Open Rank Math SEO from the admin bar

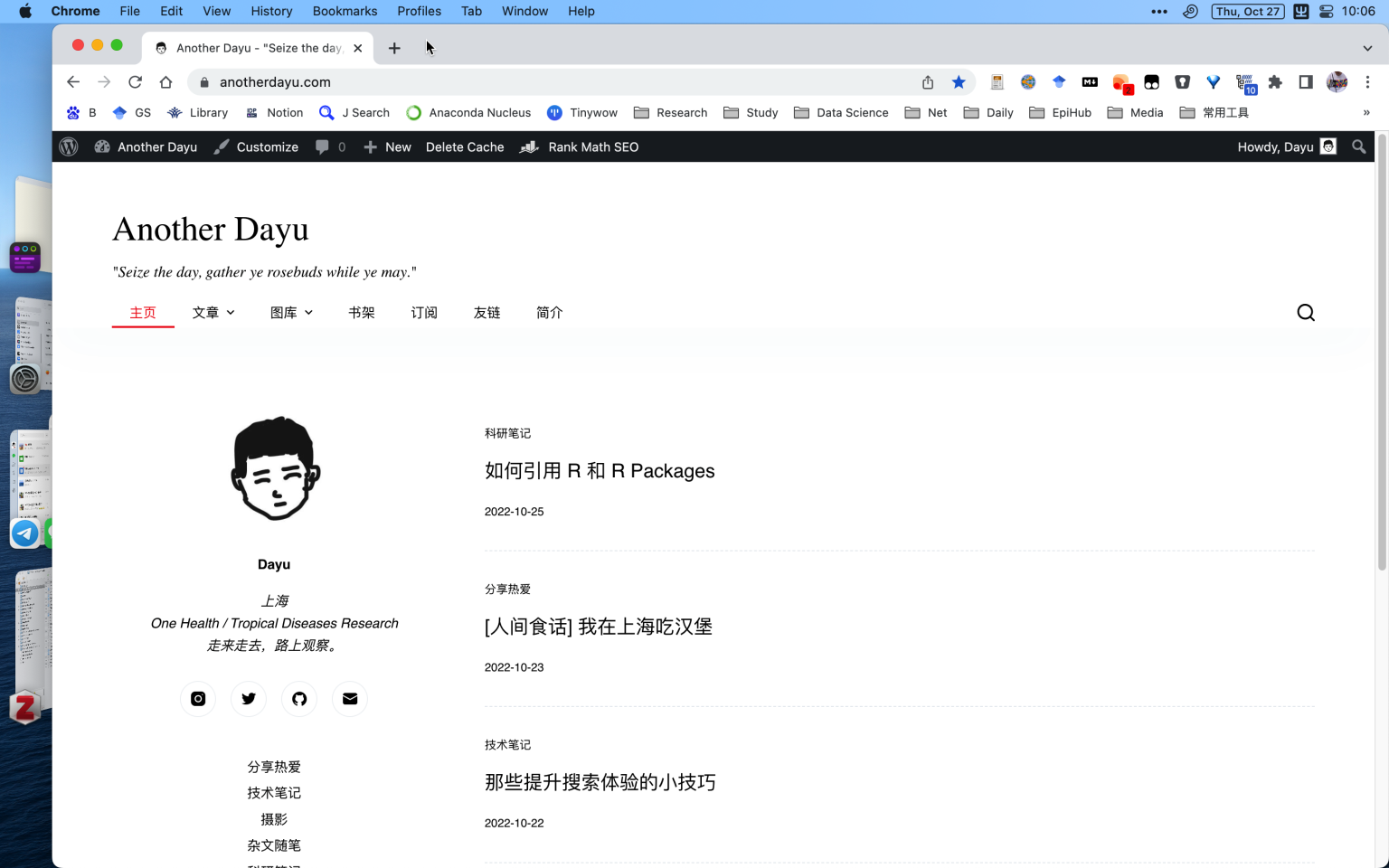593,146
